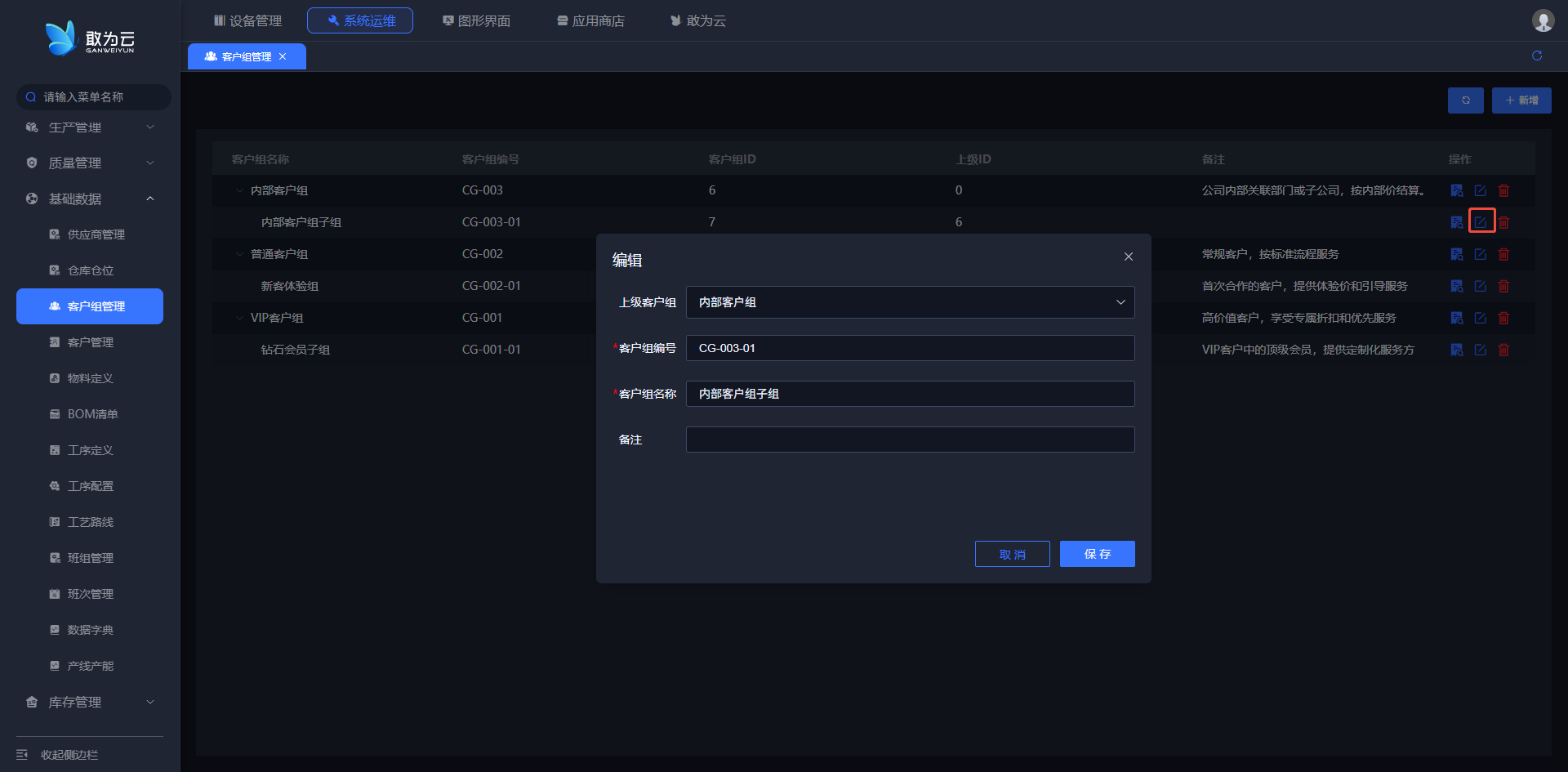Open the 上级客户组 dropdown

coord(910,302)
